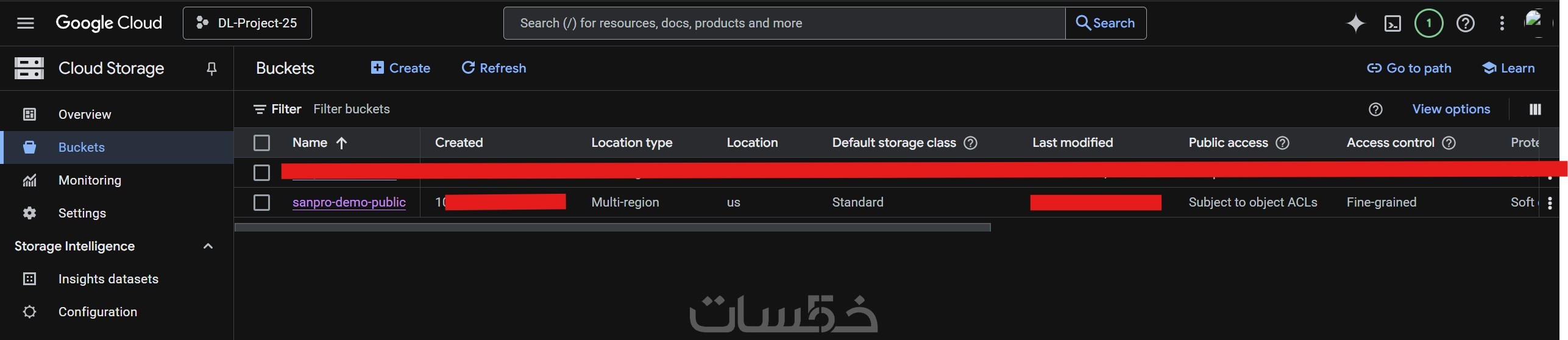This screenshot has width=1568, height=340.
Task: Select all buckets checkbox in header
Action: click(x=261, y=143)
